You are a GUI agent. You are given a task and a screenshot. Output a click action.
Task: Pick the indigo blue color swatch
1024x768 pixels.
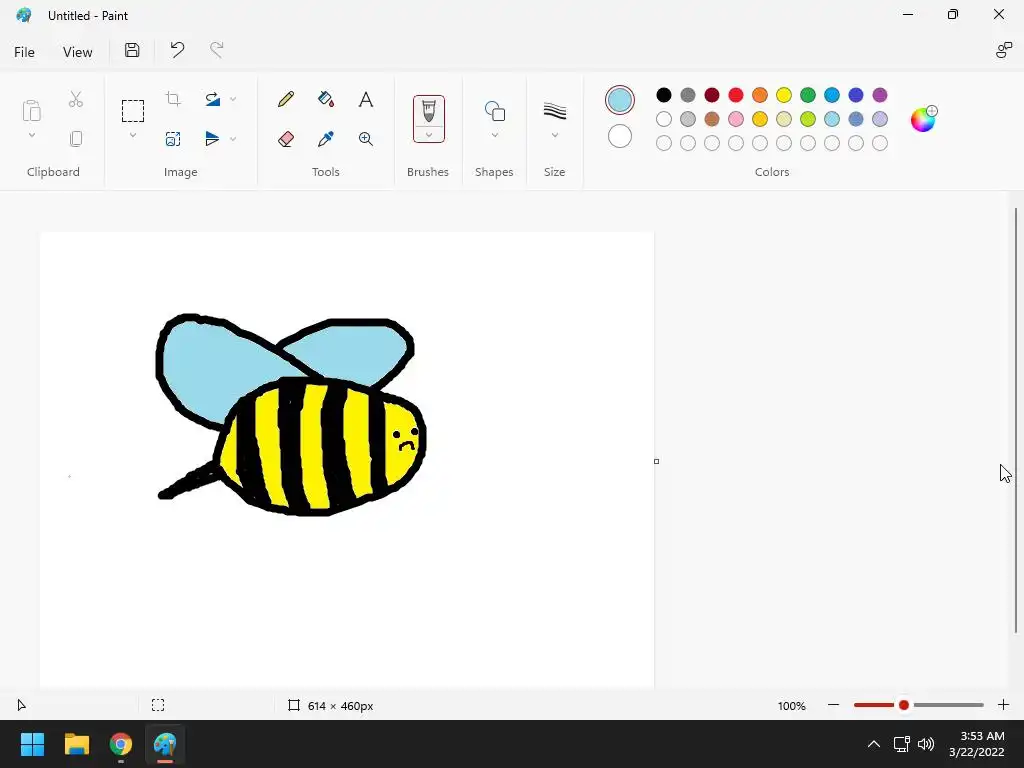pyautogui.click(x=856, y=95)
